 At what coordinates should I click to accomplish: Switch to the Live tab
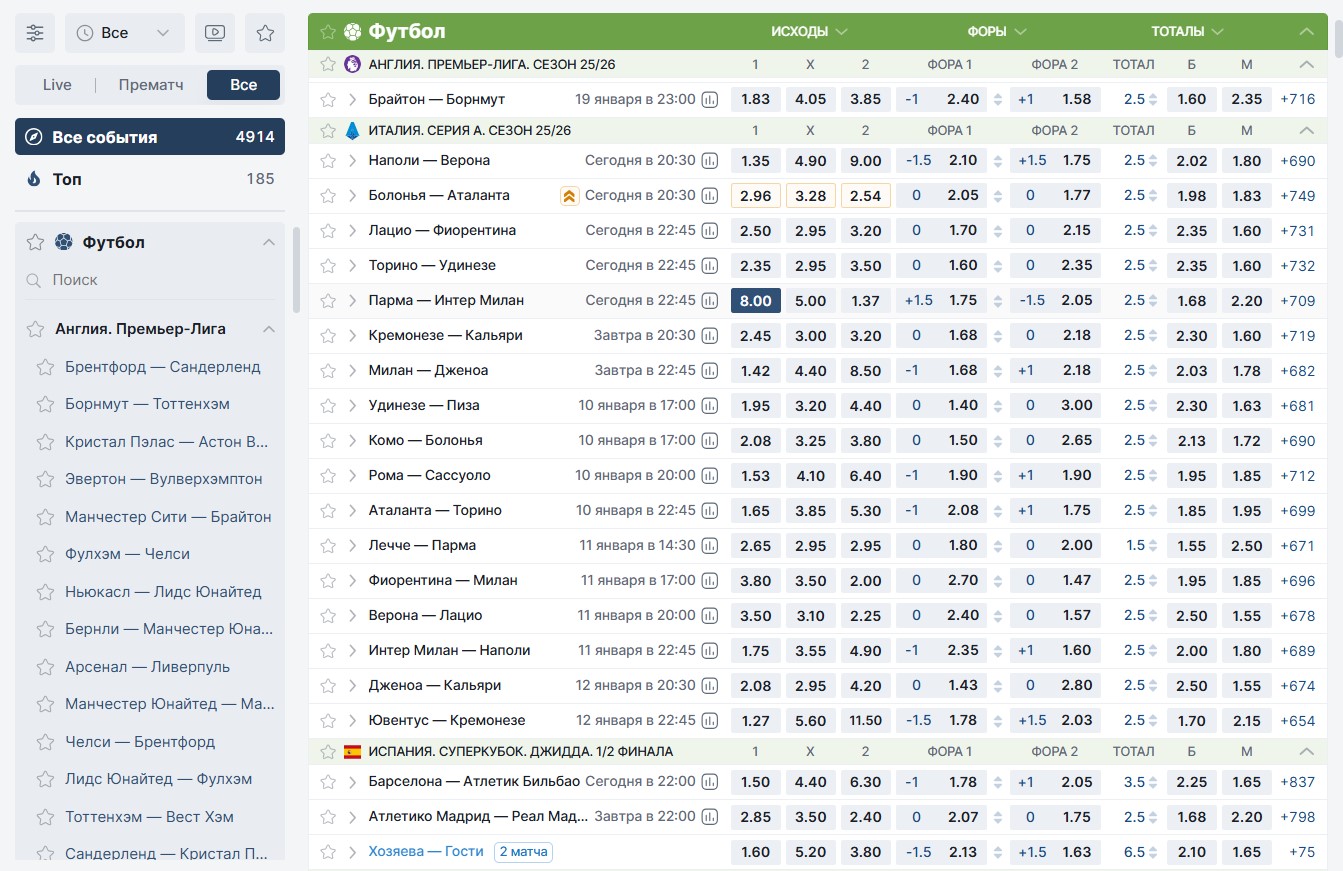(x=57, y=85)
